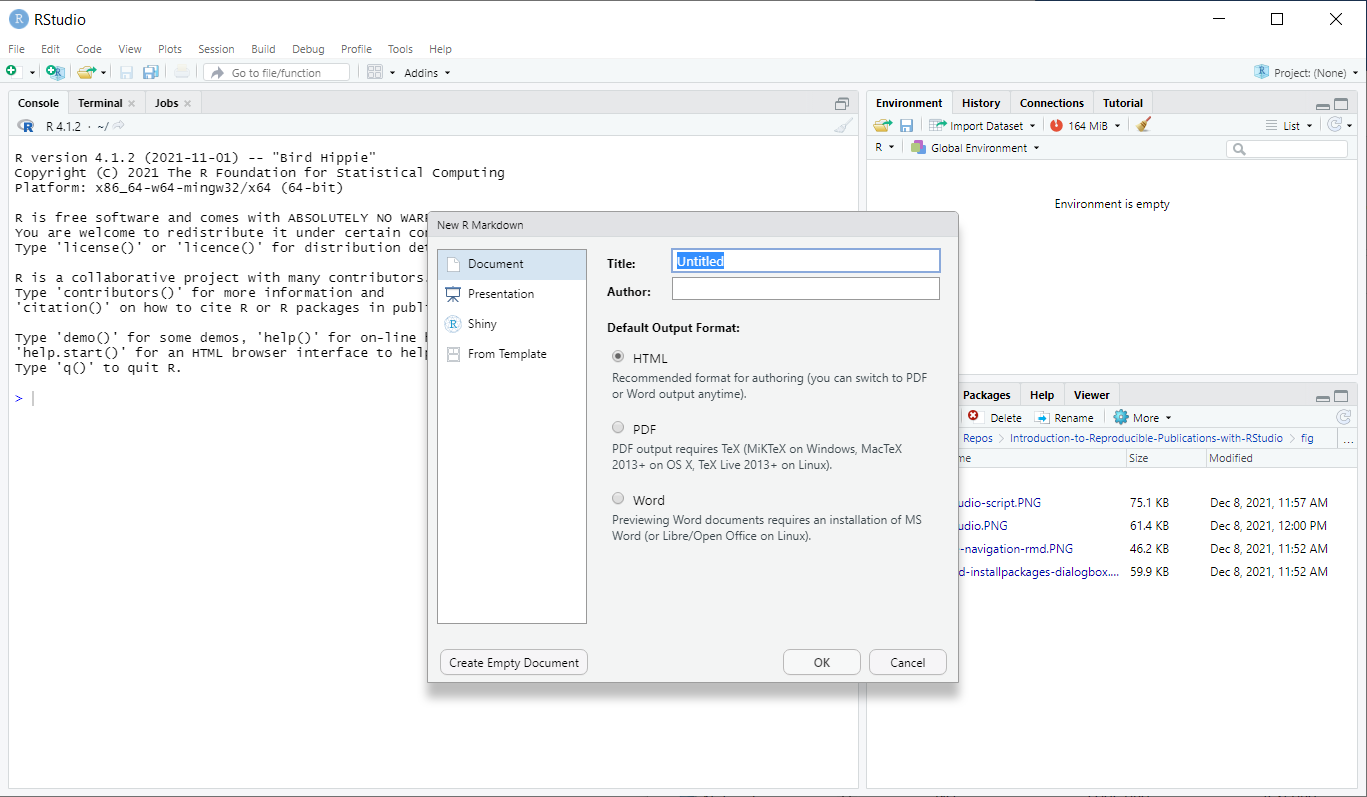Select From Template in the dialog list
This screenshot has width=1367, height=797.
point(512,354)
